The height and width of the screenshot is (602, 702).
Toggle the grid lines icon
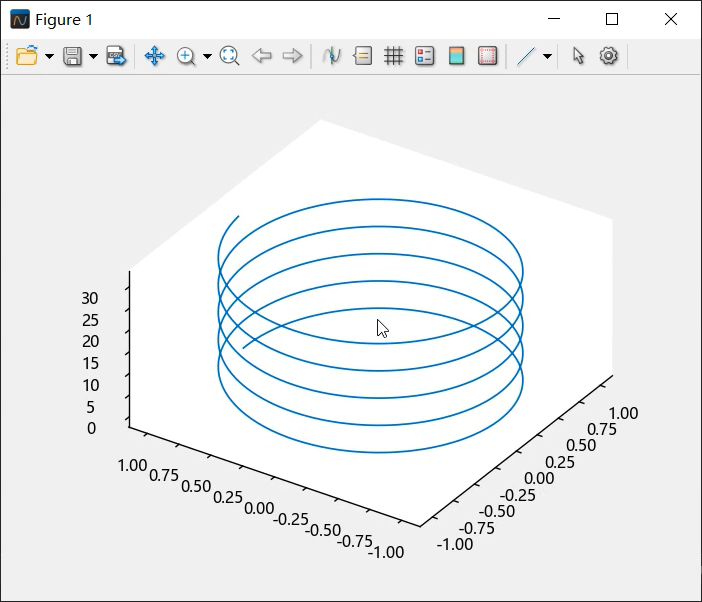pyautogui.click(x=394, y=56)
